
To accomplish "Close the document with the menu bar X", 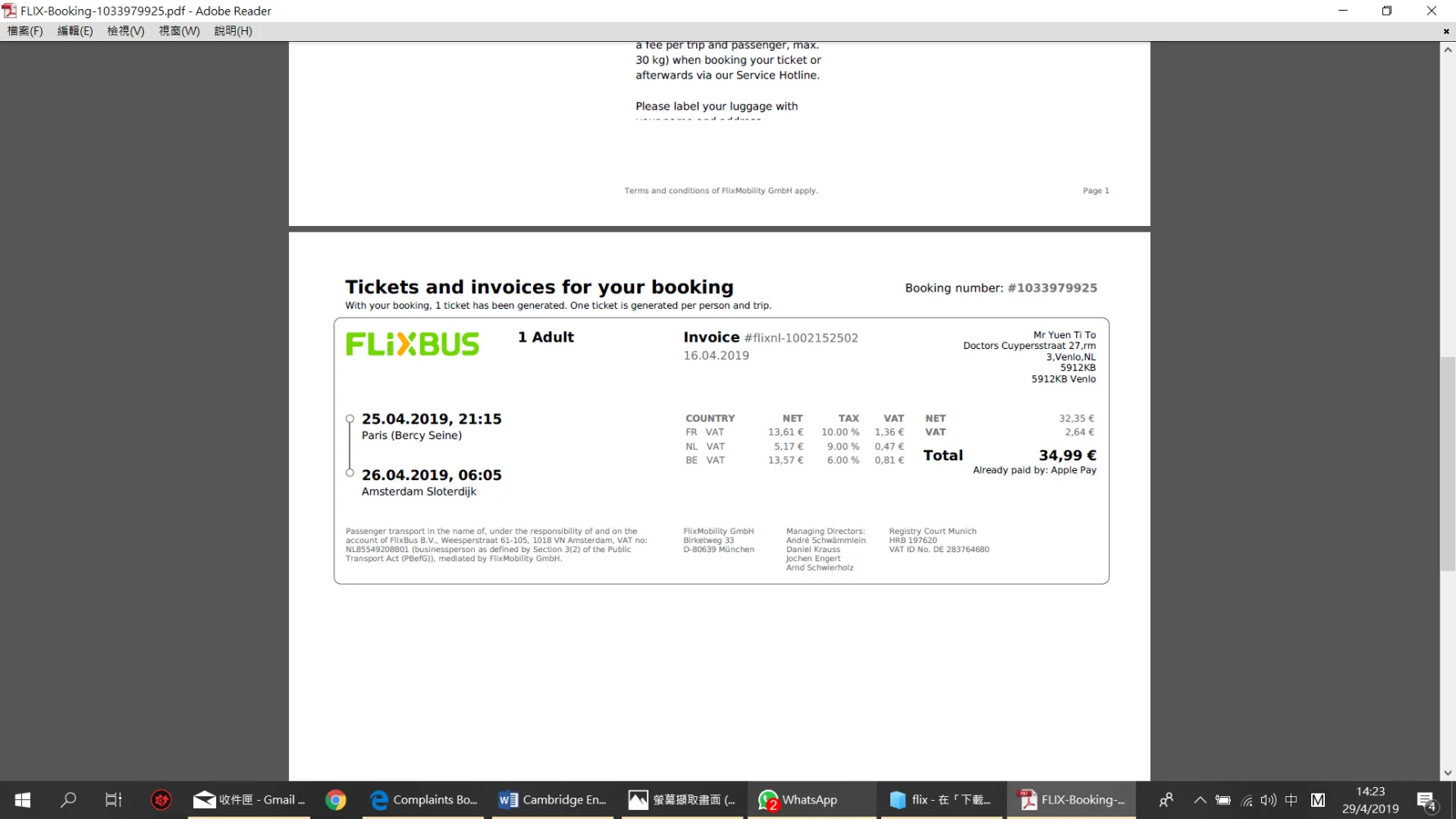I will click(1446, 31).
